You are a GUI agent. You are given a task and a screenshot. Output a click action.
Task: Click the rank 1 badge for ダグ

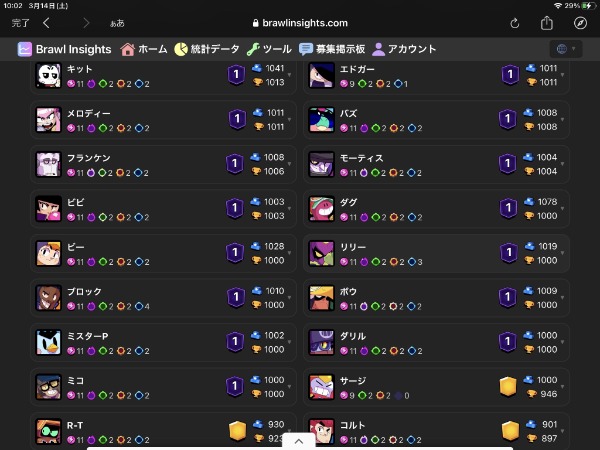tap(508, 208)
